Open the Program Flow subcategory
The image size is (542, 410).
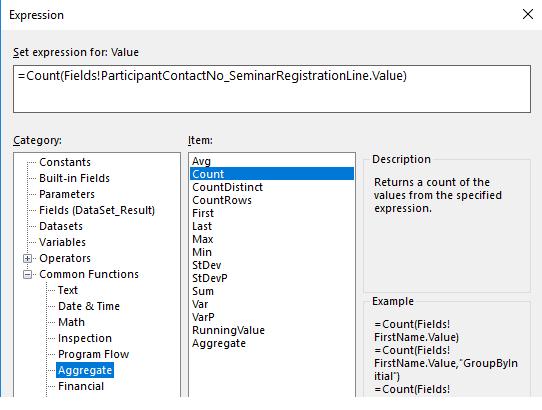(93, 354)
